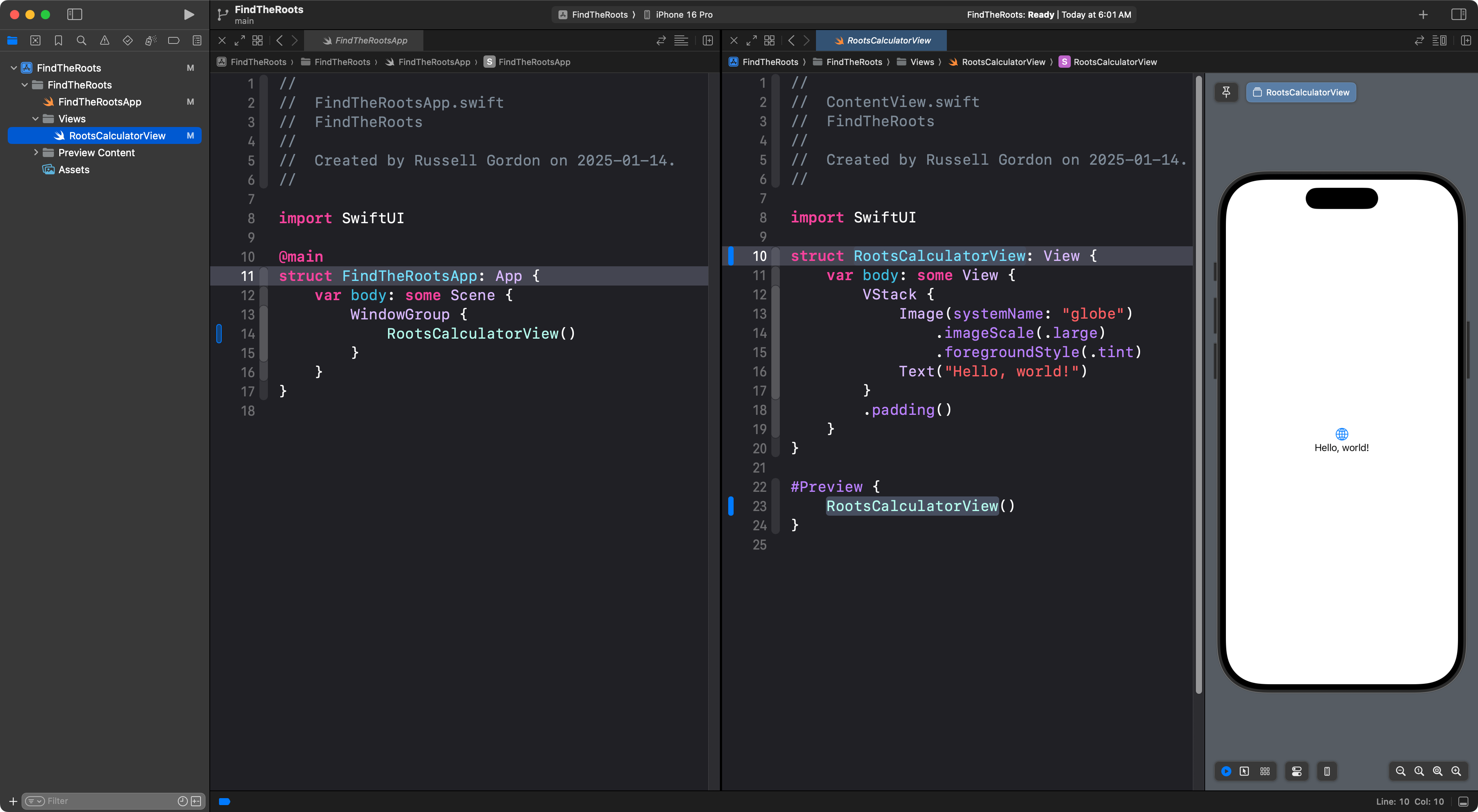1478x812 pixels.
Task: Open the Debug navigator spray icon
Action: coord(150,41)
